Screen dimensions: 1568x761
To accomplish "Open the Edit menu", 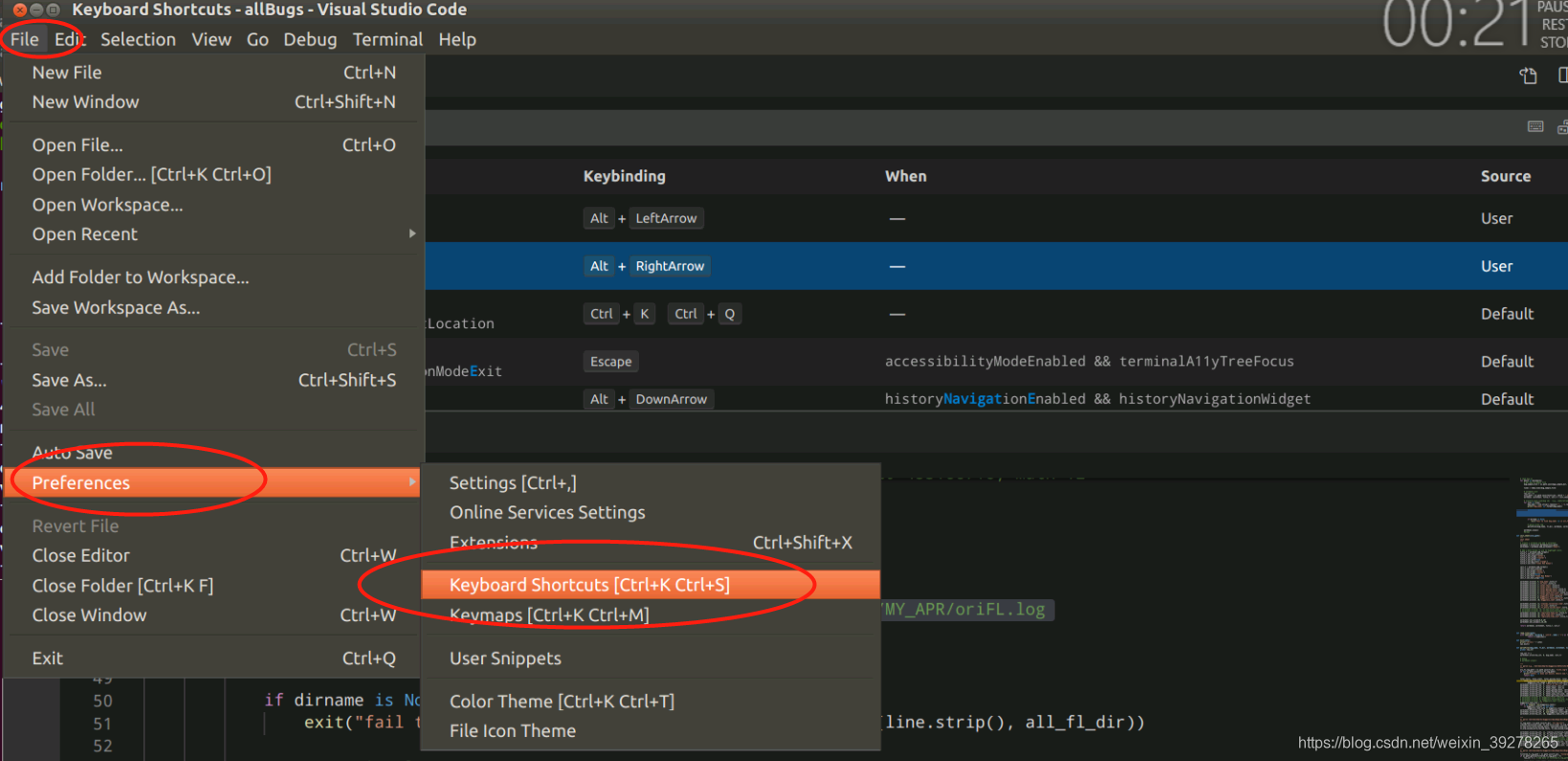I will click(70, 39).
